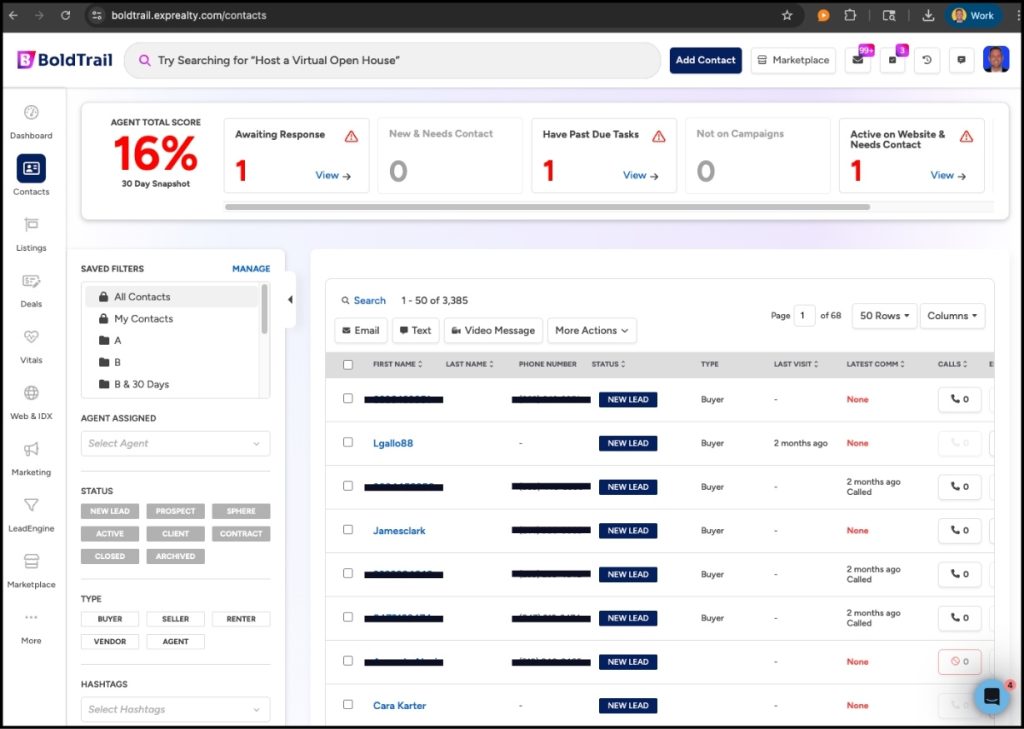Click the Add Contact button
The height and width of the screenshot is (729, 1024).
(x=705, y=60)
